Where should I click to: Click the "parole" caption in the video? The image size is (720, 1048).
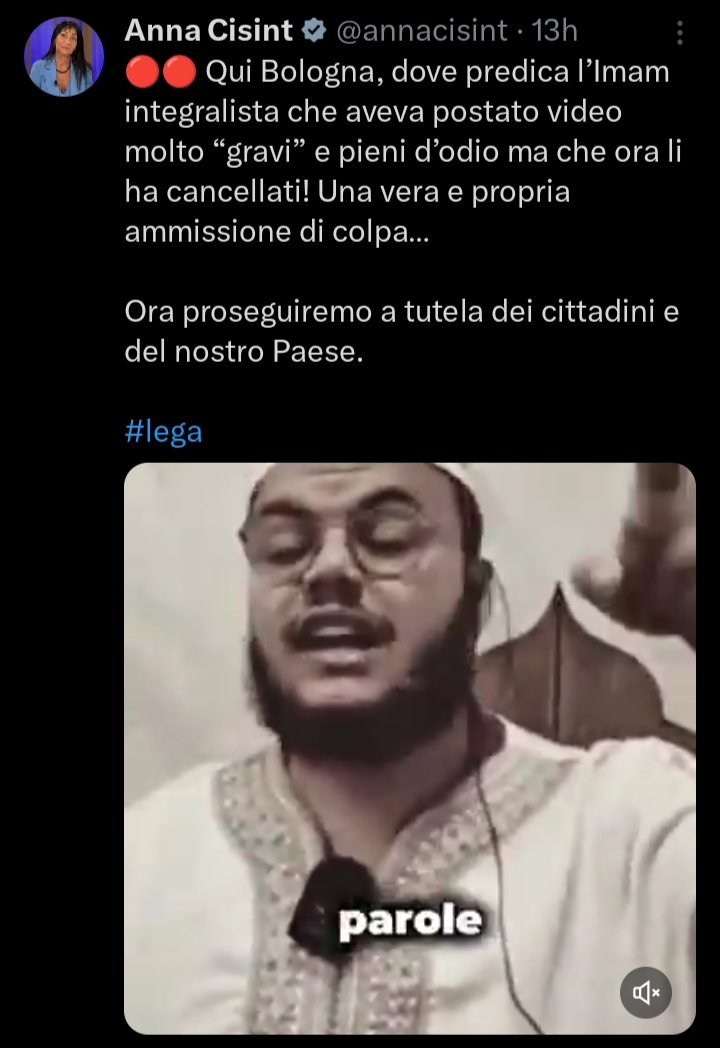point(410,922)
